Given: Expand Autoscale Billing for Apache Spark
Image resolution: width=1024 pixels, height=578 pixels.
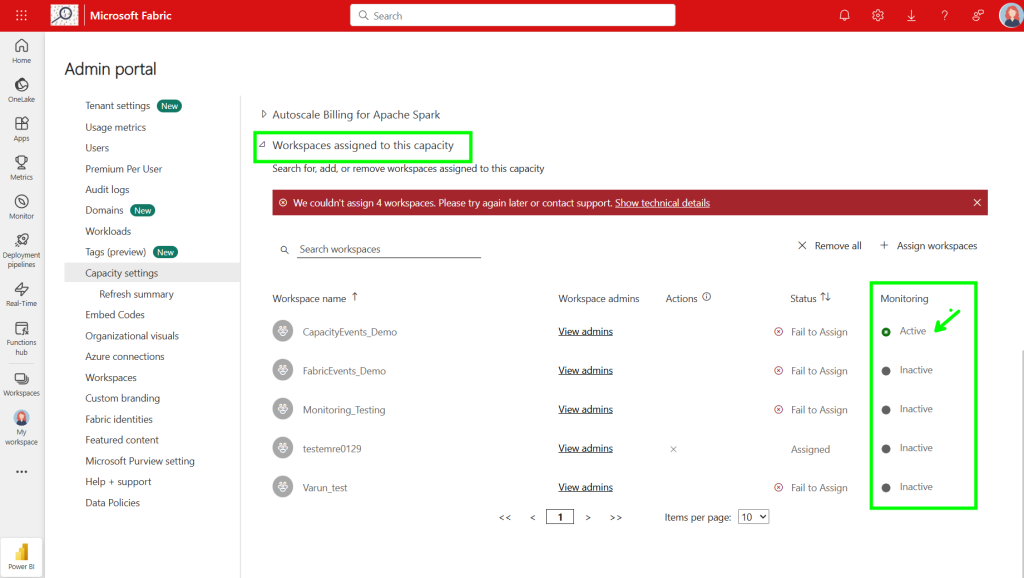Looking at the screenshot, I should click(x=264, y=115).
